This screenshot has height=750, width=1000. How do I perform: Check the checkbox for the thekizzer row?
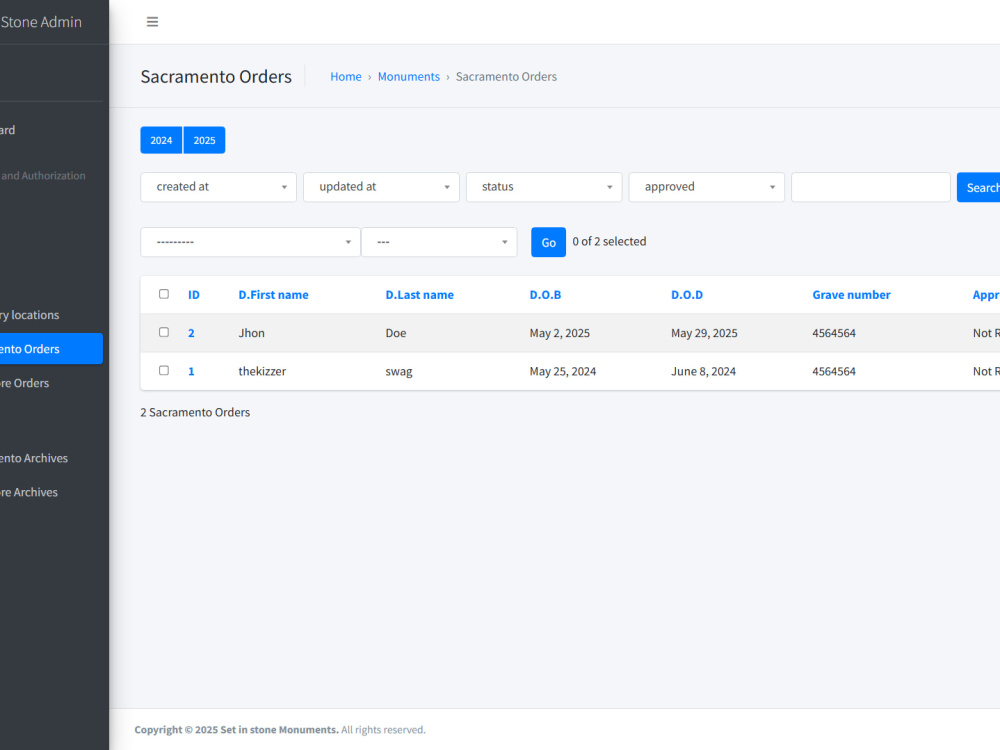[x=164, y=371]
